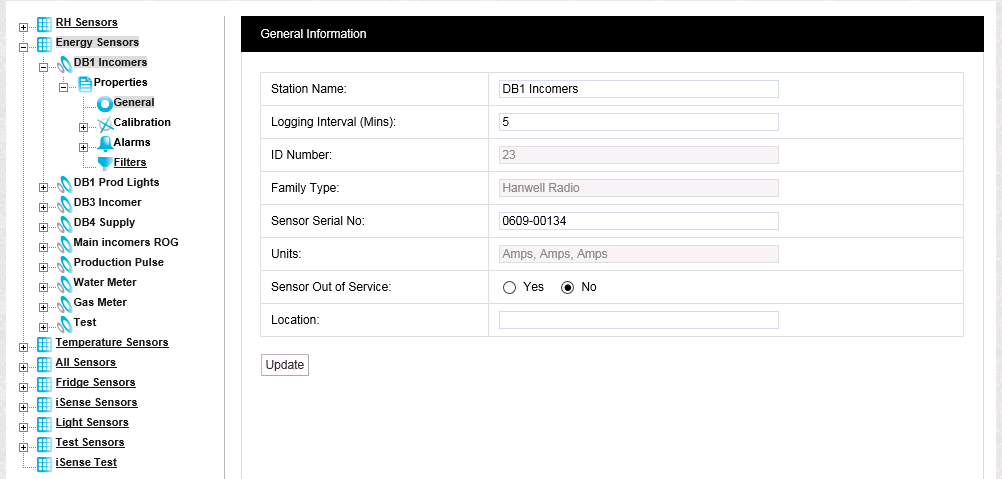Click the Gas Meter sensor icon

pyautogui.click(x=65, y=303)
